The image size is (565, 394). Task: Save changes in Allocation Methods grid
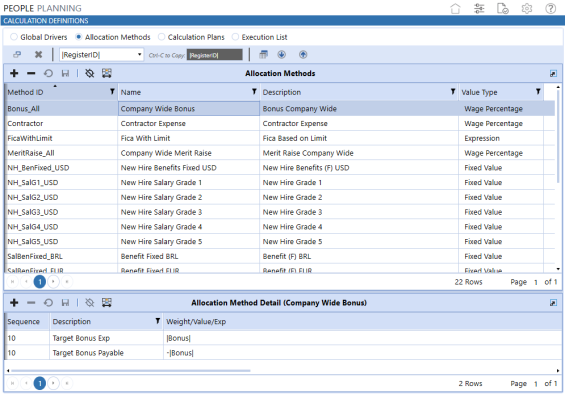(x=65, y=73)
